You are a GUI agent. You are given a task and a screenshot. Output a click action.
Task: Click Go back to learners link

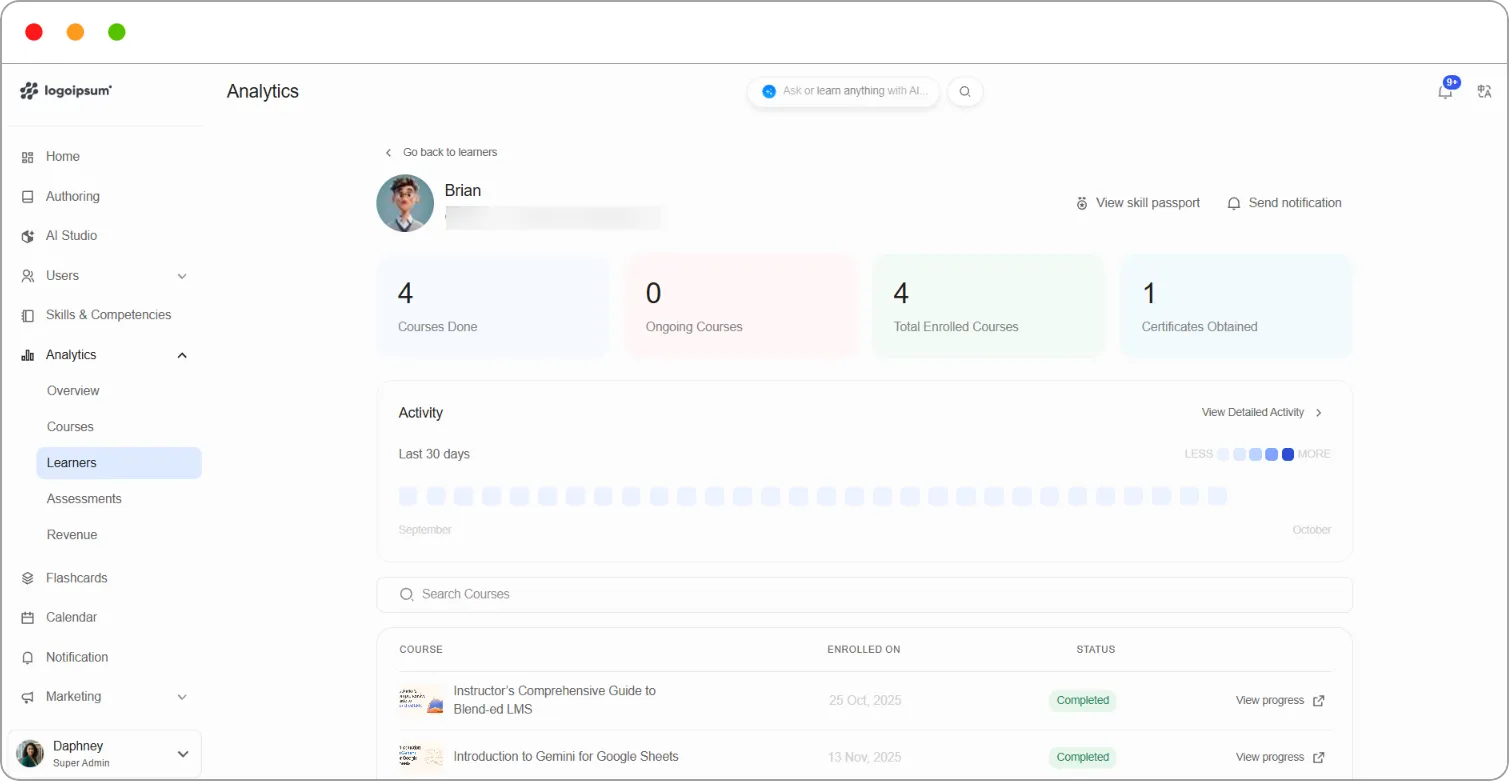tap(450, 153)
